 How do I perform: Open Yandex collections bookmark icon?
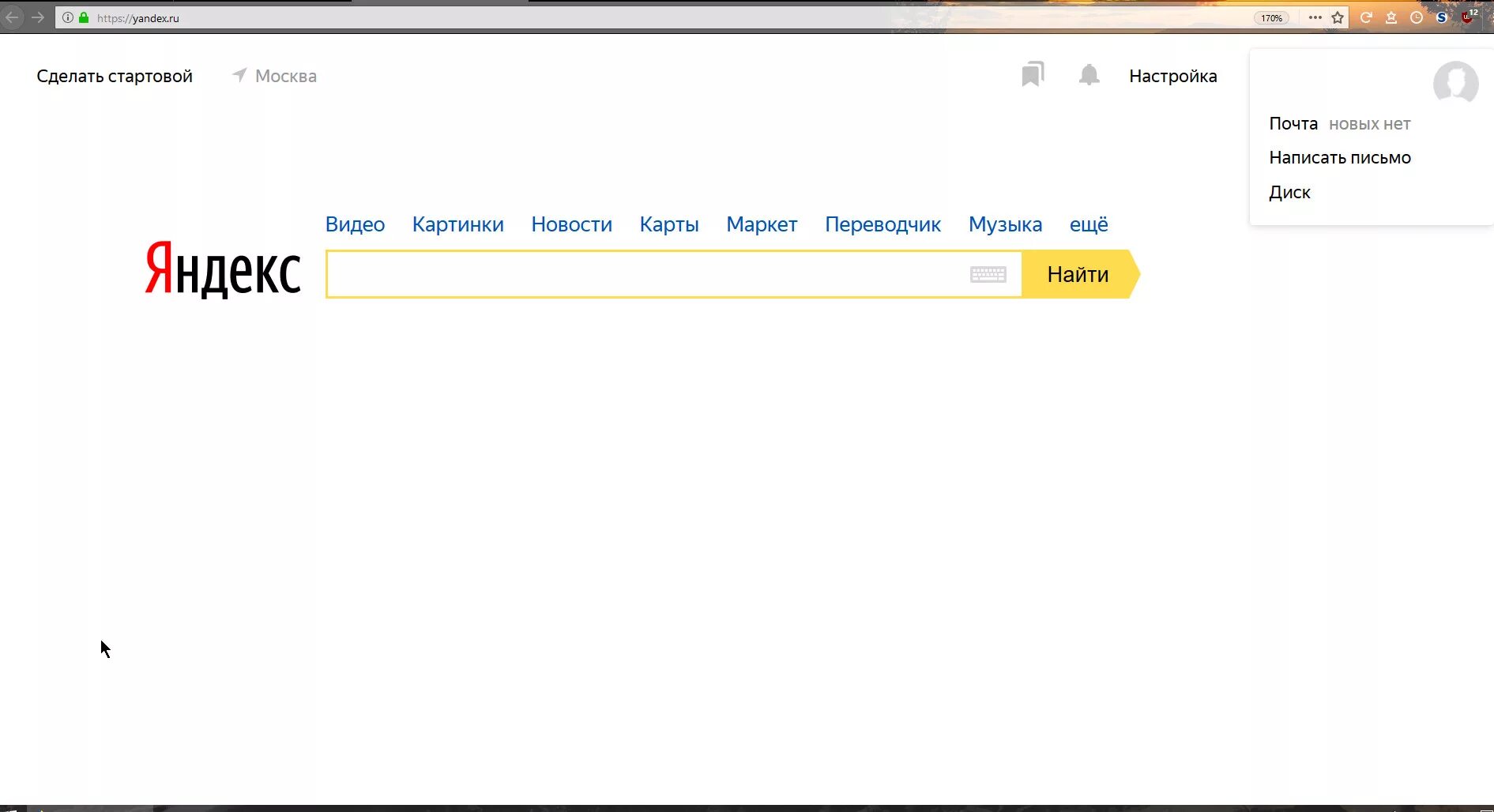(1033, 74)
